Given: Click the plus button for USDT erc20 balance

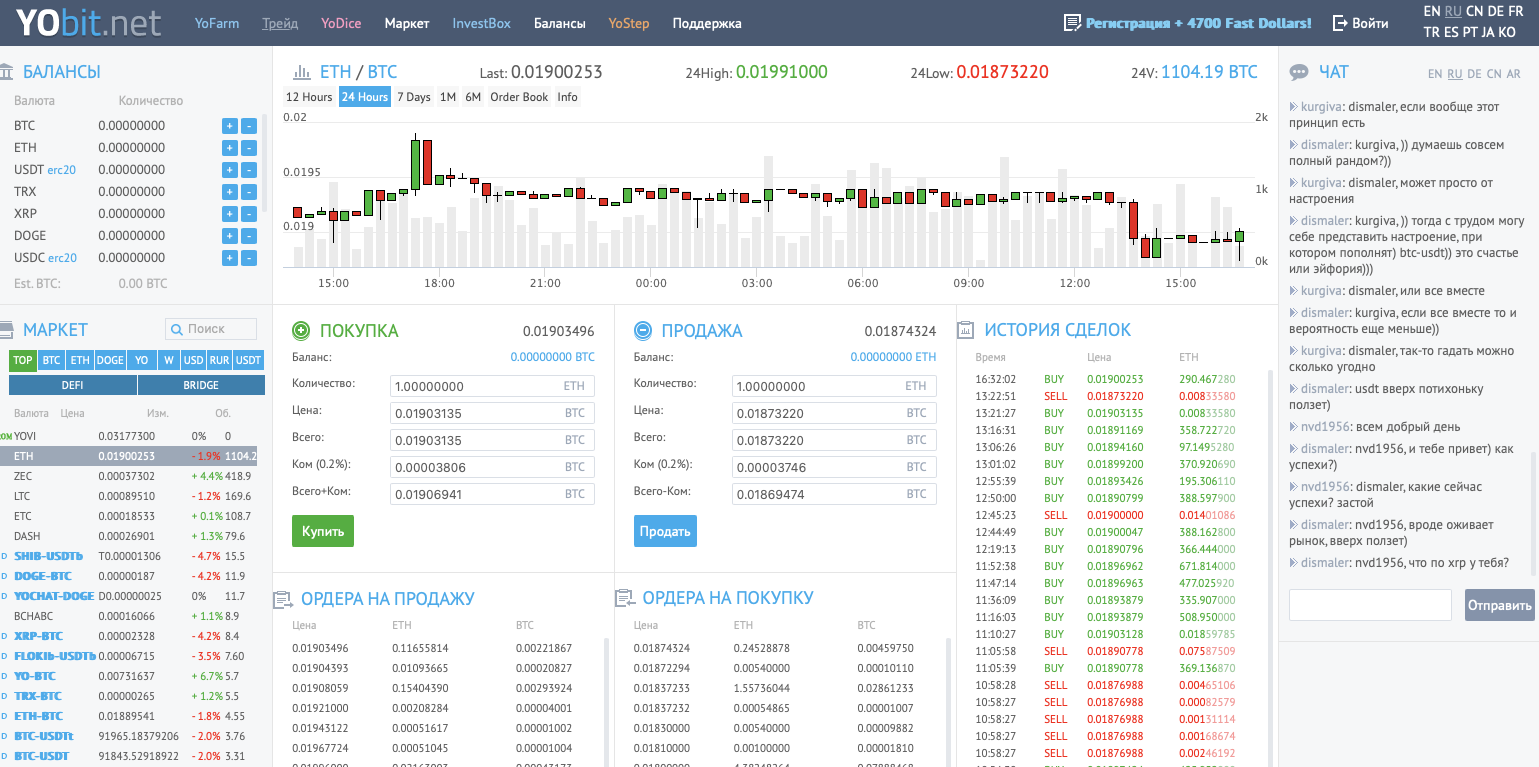Looking at the screenshot, I should [x=229, y=170].
